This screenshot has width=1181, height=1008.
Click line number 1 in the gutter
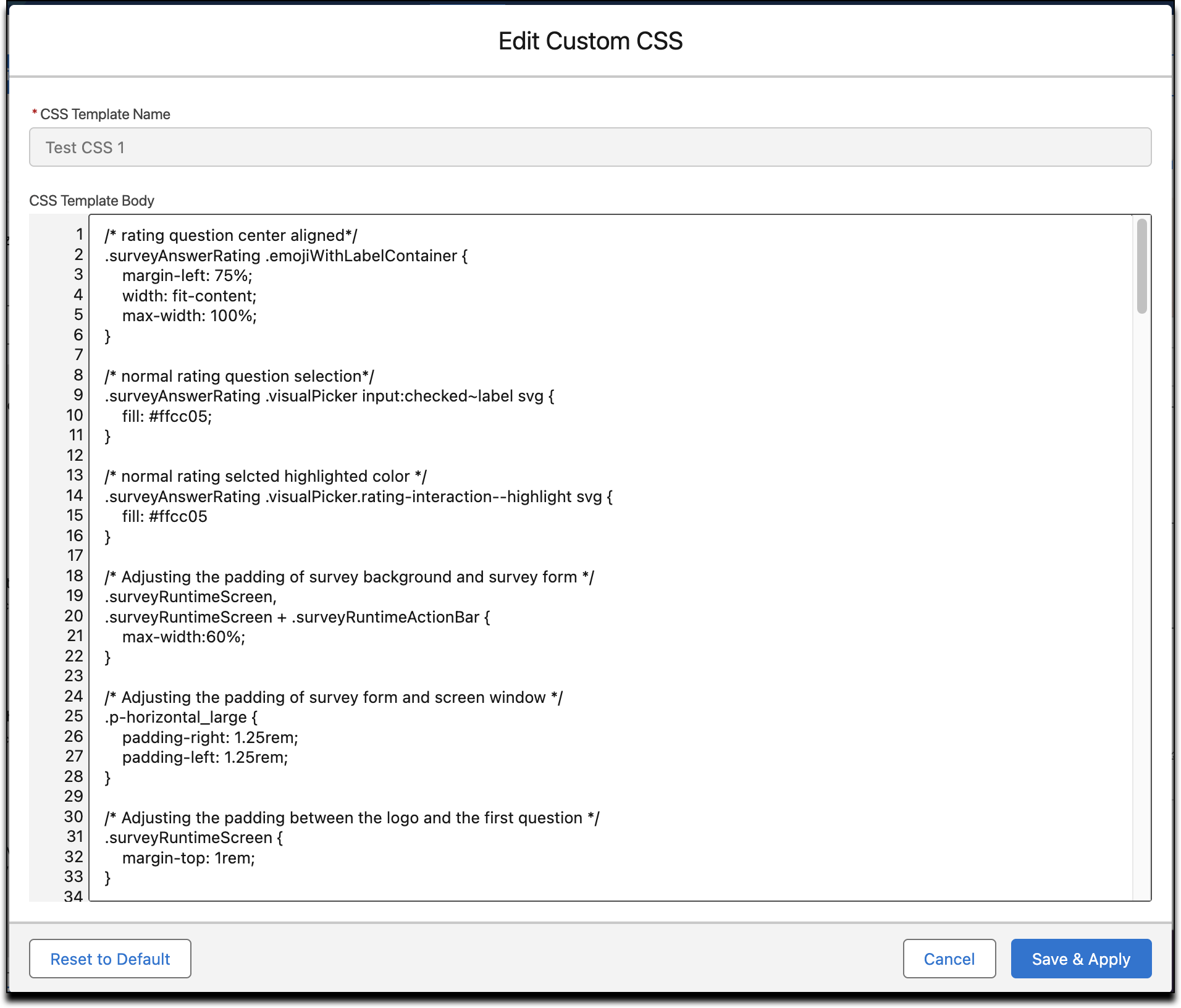pyautogui.click(x=79, y=234)
